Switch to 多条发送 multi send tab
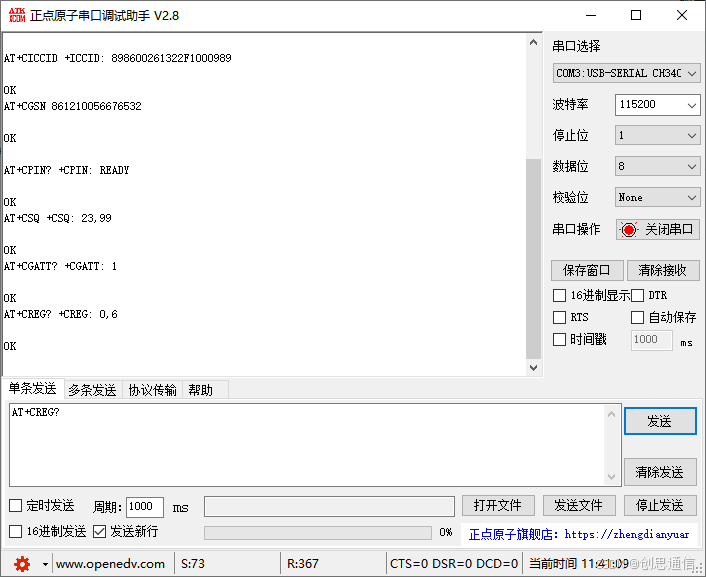Viewport: 706px width, 577px height. 92,390
